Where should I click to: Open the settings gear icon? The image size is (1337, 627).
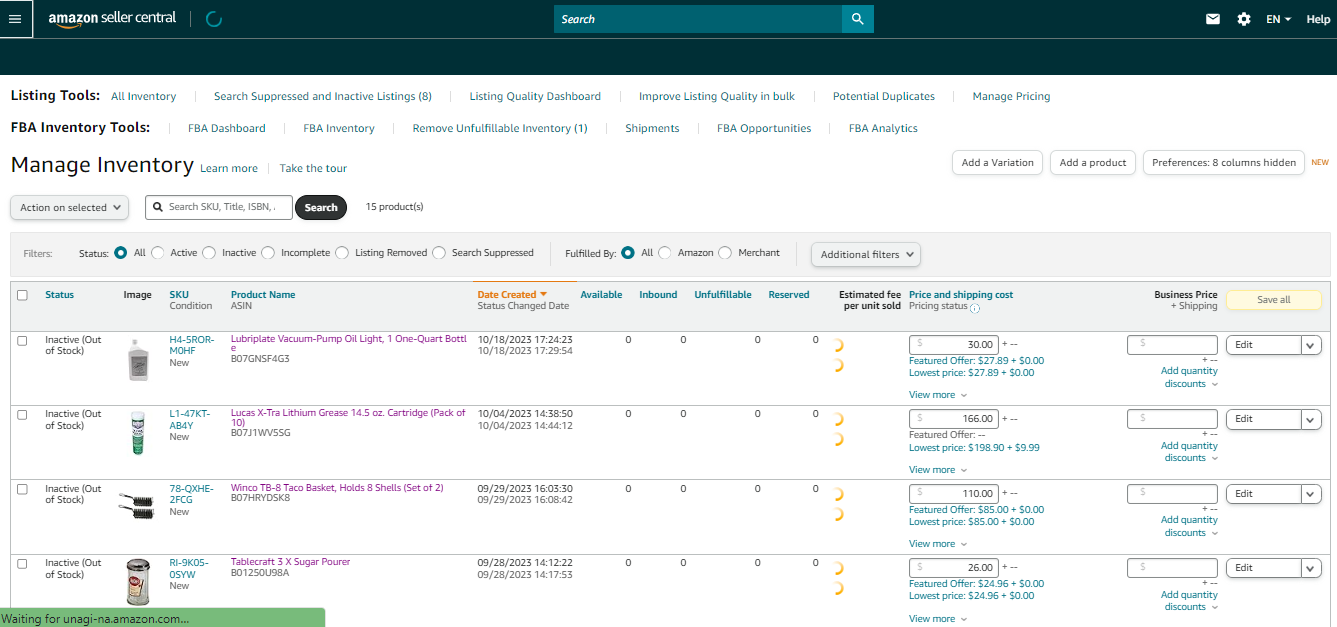coord(1244,19)
